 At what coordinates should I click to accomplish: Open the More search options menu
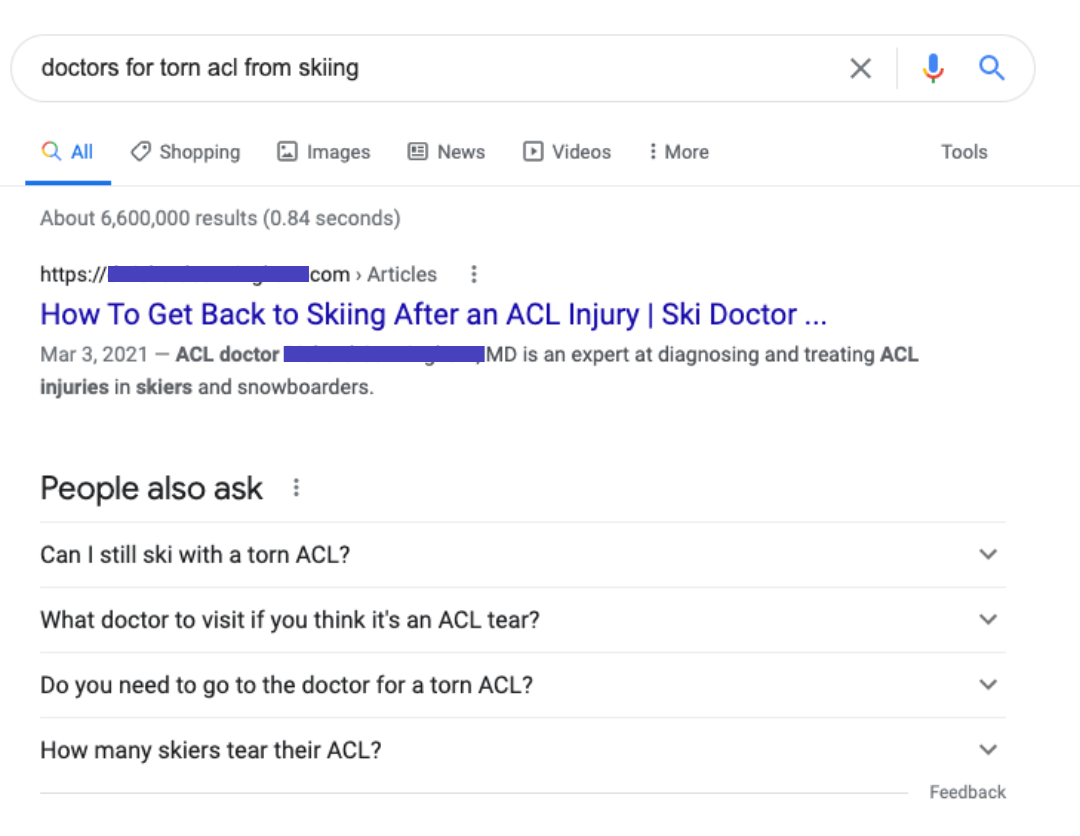coord(678,152)
